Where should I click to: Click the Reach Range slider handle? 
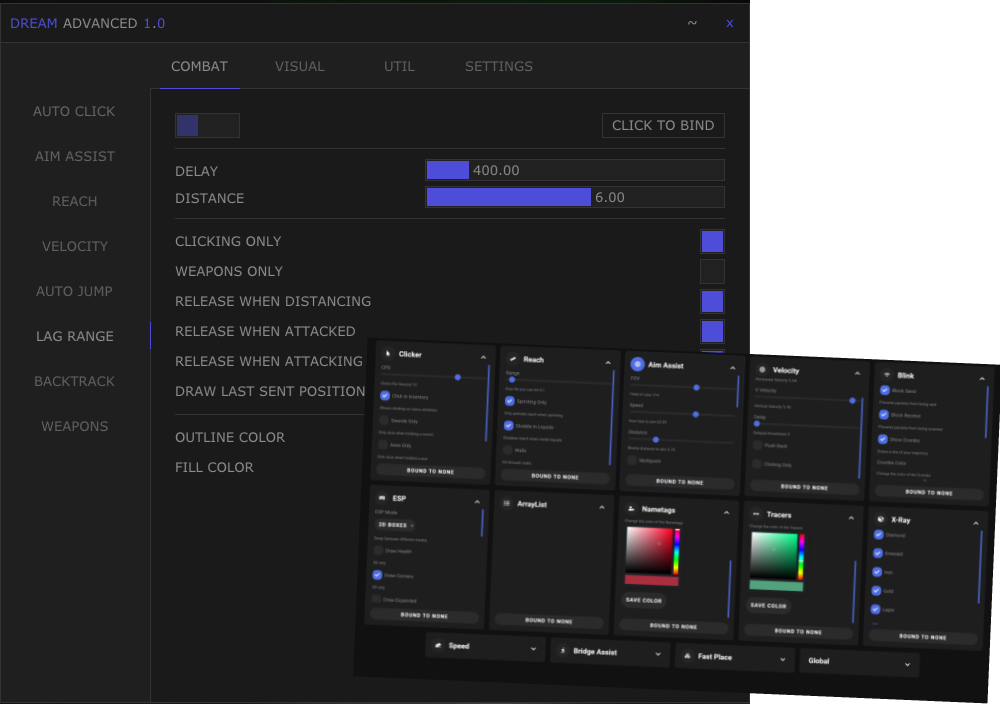511,379
